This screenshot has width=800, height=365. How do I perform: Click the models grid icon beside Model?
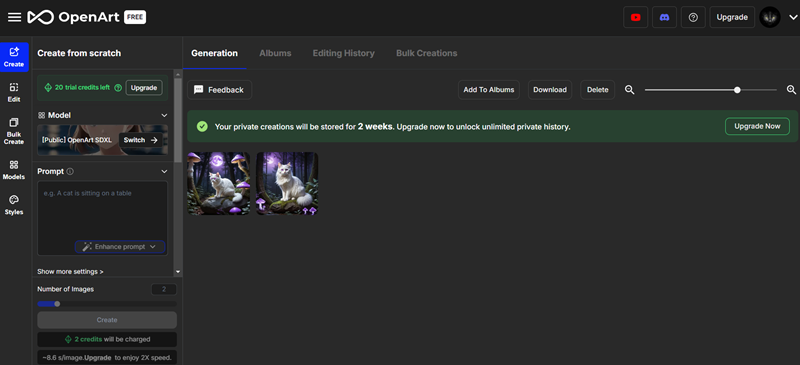[x=41, y=115]
